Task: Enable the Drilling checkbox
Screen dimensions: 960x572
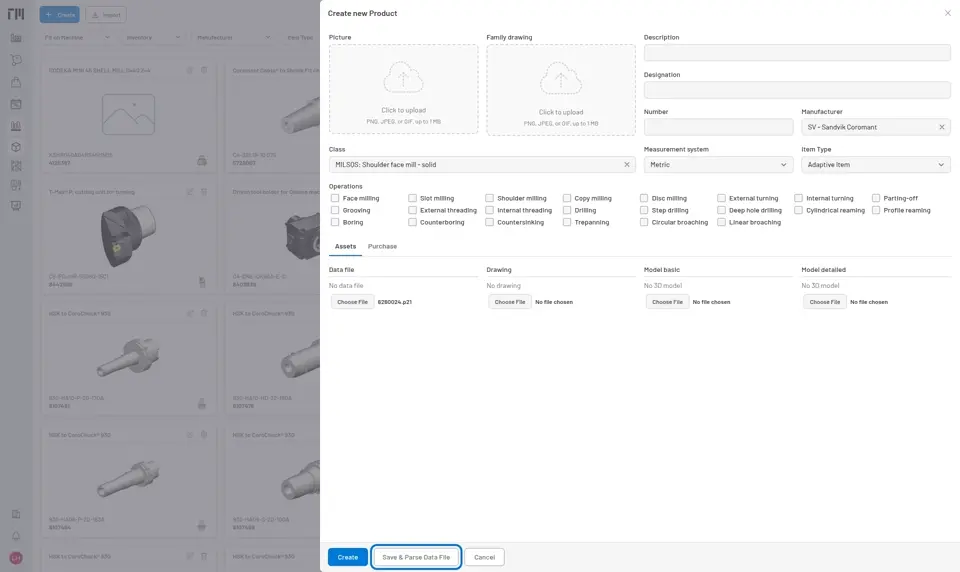Action: click(x=567, y=210)
